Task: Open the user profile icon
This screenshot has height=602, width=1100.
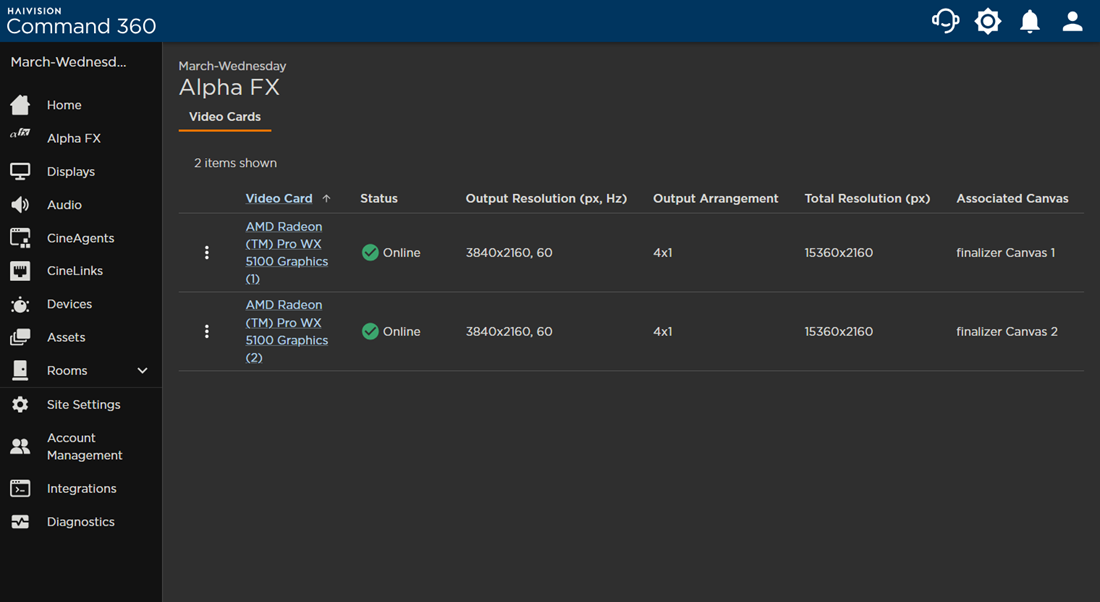Action: pos(1072,21)
